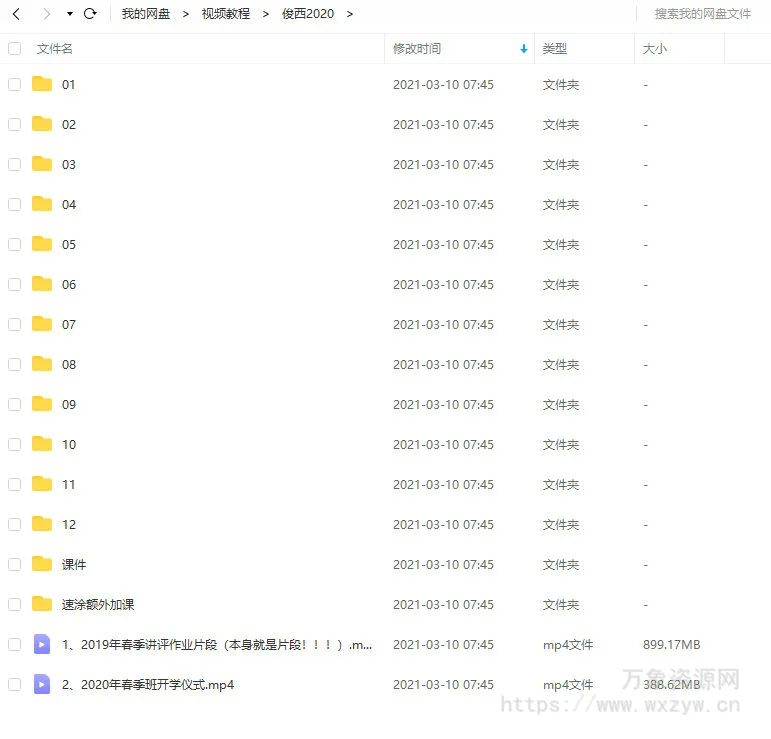Viewport: 771px width, 739px height.
Task: Open the 速涂额外加课 folder icon
Action: click(42, 604)
